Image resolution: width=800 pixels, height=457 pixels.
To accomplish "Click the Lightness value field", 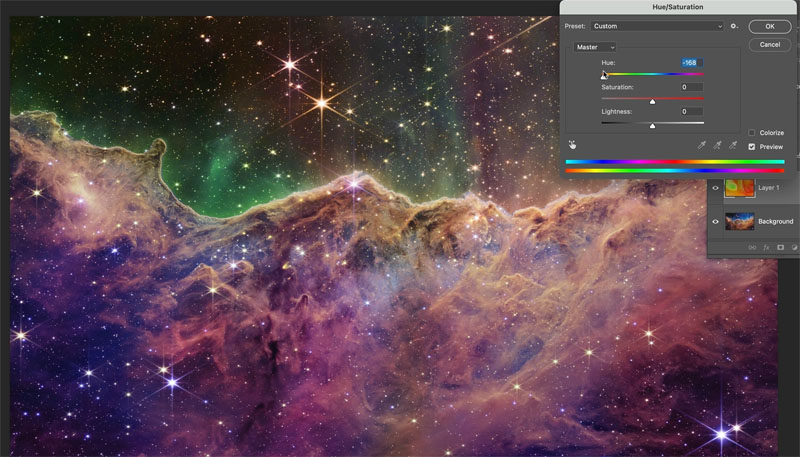I will (692, 111).
